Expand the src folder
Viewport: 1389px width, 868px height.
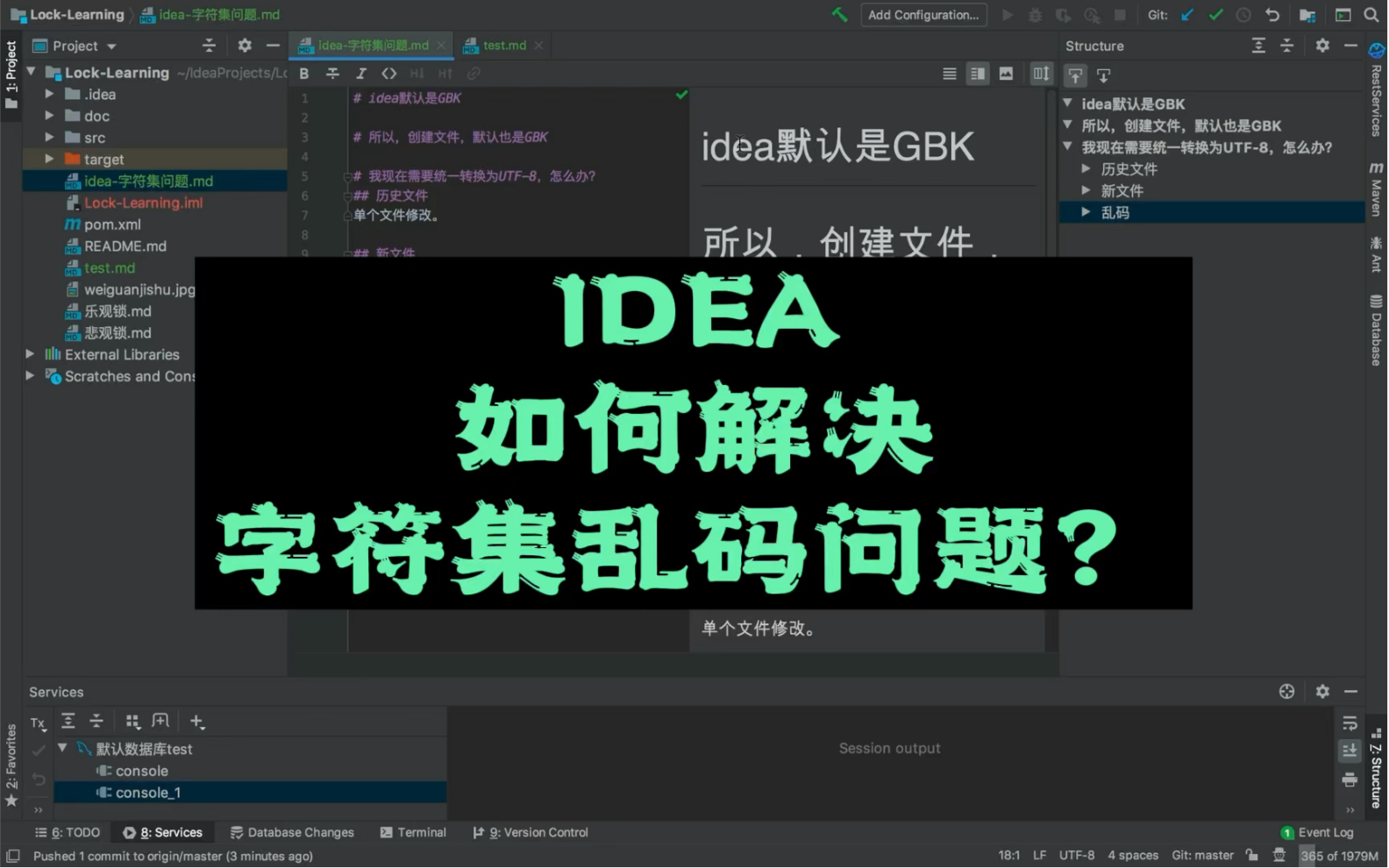pyautogui.click(x=49, y=138)
